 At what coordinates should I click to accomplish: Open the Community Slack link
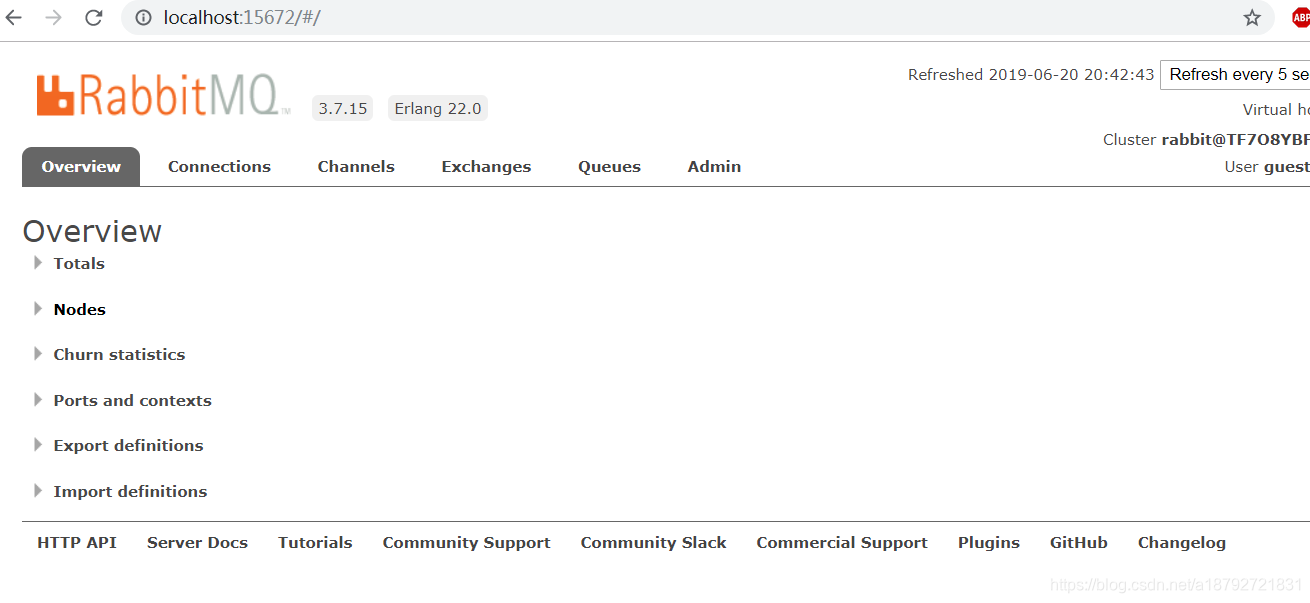pyautogui.click(x=653, y=542)
